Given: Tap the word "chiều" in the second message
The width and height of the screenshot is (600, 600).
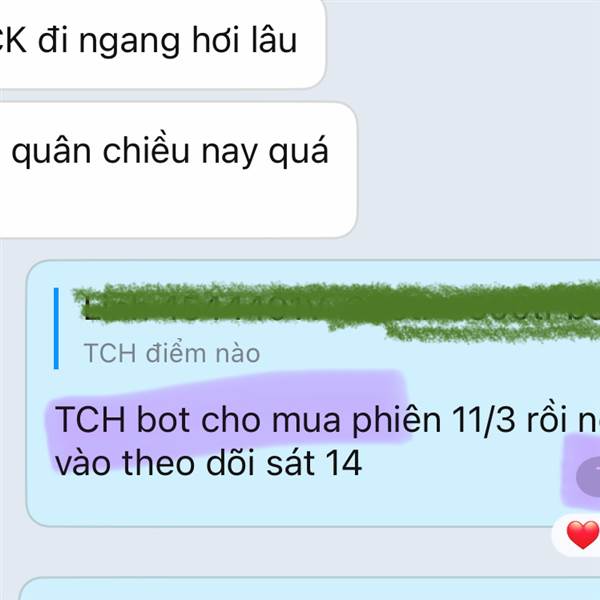Looking at the screenshot, I should click(146, 150).
